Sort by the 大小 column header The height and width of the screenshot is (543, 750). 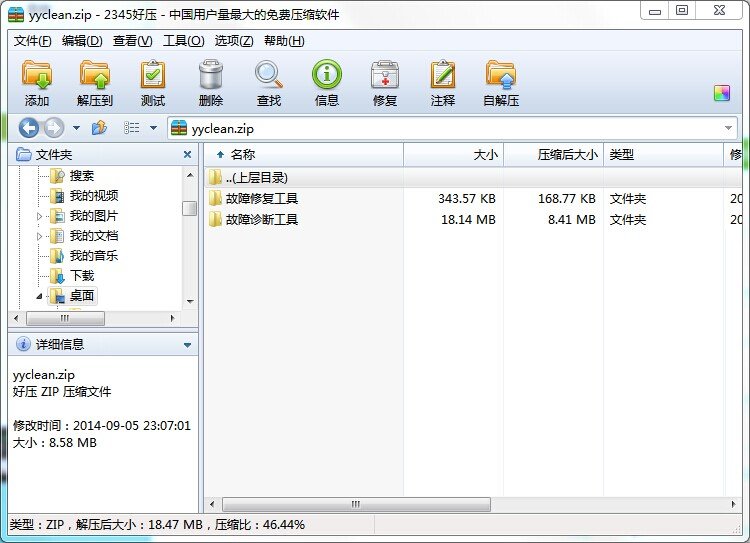coord(453,155)
